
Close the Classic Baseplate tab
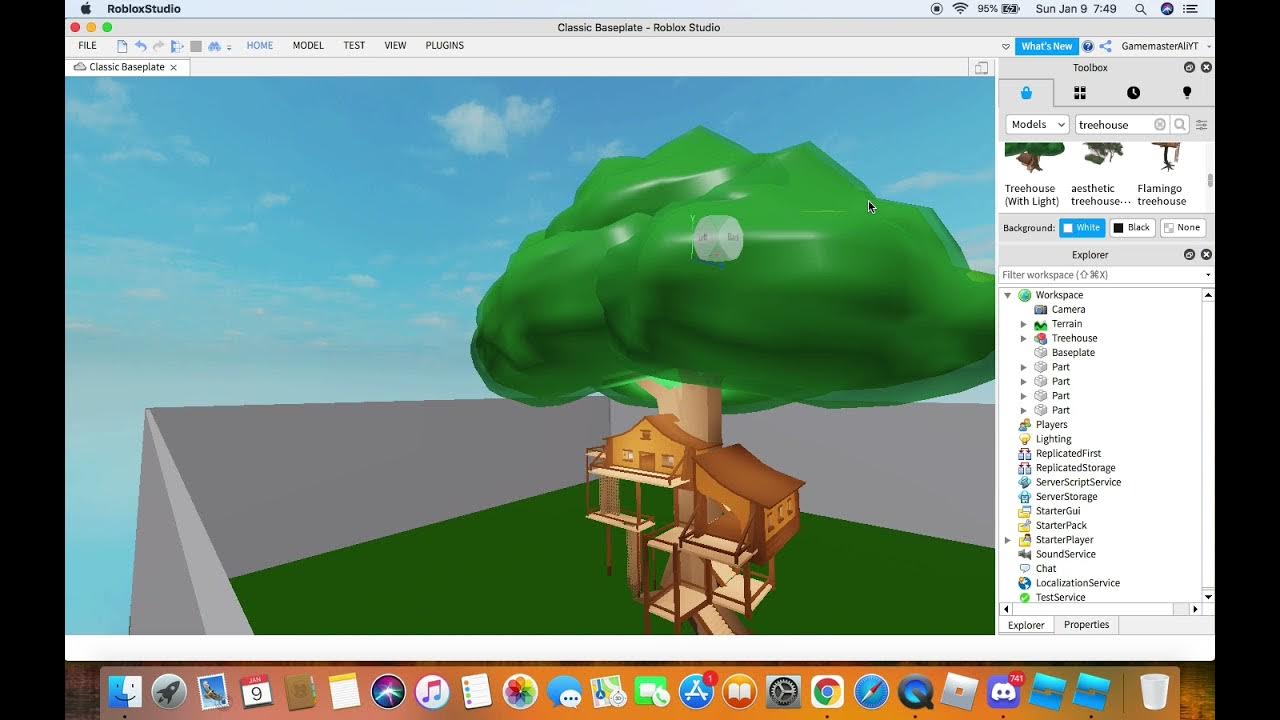coord(173,68)
